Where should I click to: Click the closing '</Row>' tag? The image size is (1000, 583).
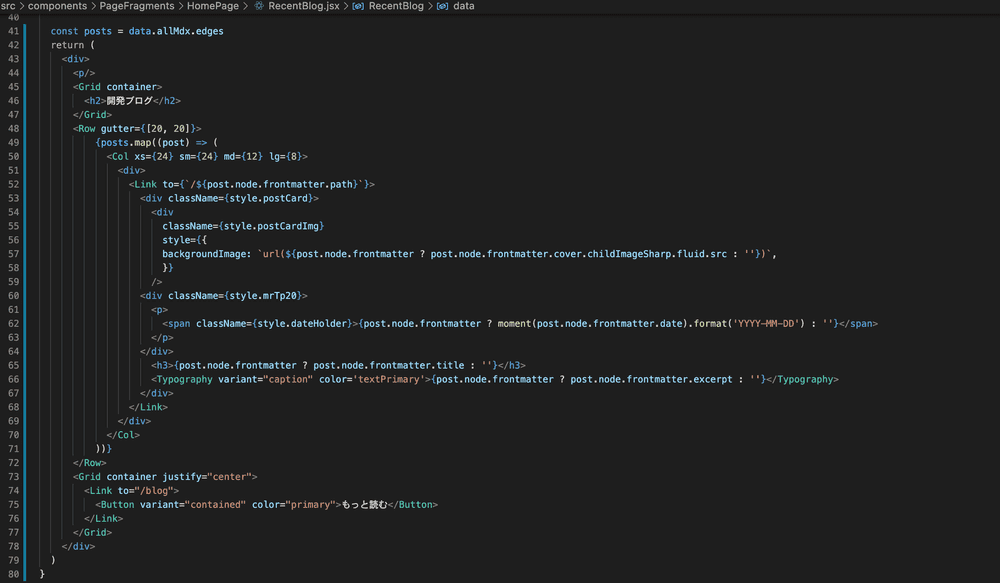89,463
